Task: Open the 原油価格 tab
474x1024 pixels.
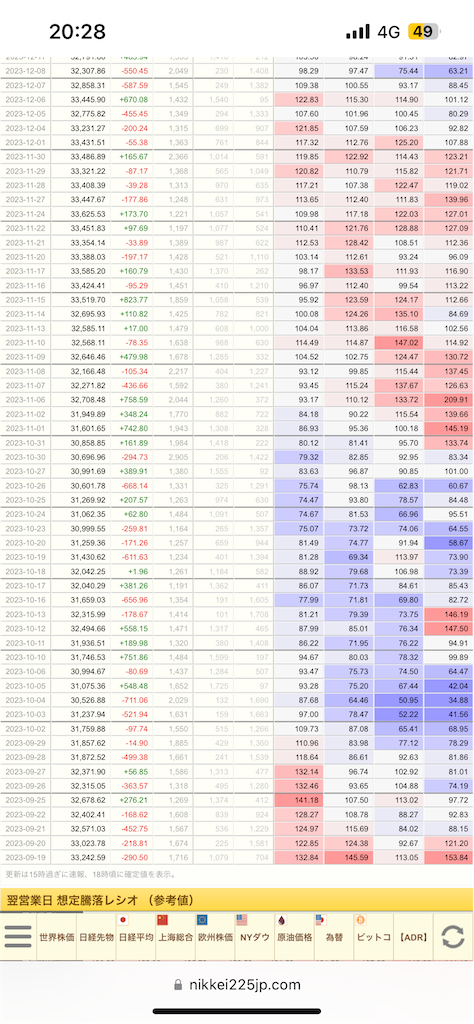Action: click(294, 936)
